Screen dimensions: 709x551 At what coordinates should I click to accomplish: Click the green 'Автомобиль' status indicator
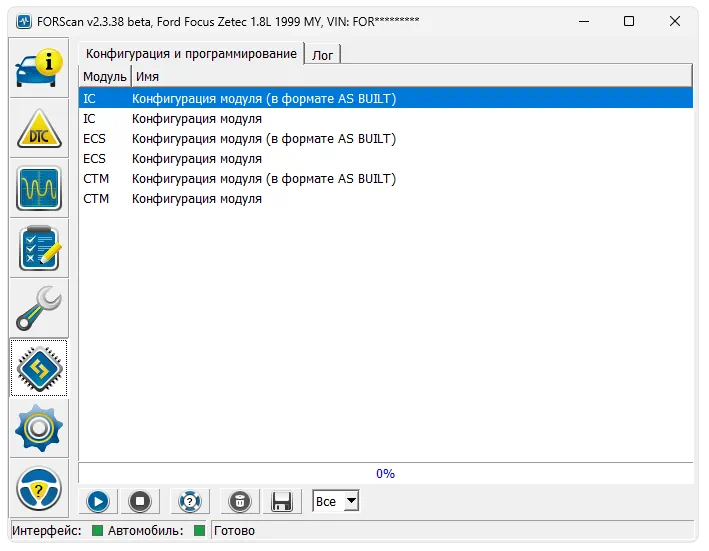click(x=199, y=530)
